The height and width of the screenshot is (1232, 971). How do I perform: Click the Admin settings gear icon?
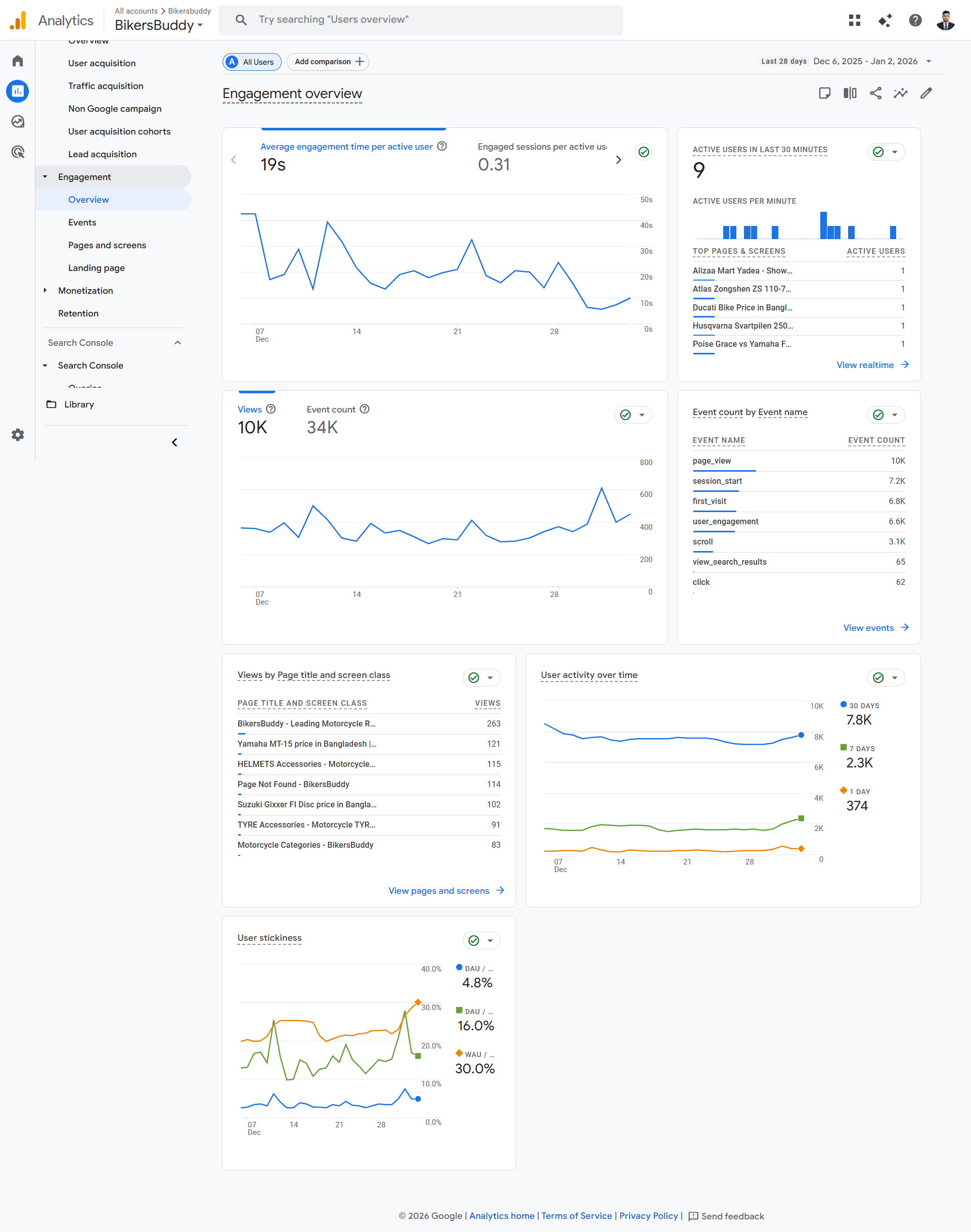pyautogui.click(x=18, y=435)
